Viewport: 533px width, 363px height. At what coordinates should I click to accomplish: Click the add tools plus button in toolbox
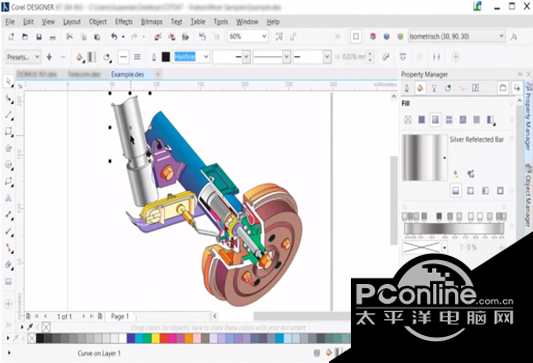8,304
